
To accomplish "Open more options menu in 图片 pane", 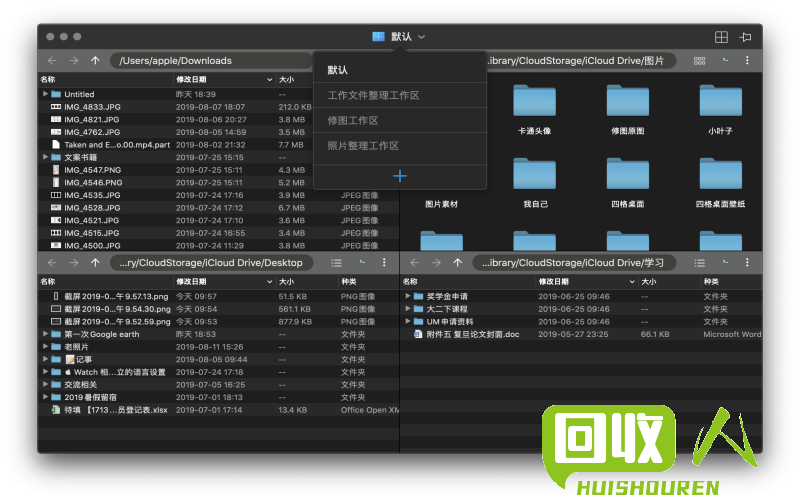I will point(747,60).
